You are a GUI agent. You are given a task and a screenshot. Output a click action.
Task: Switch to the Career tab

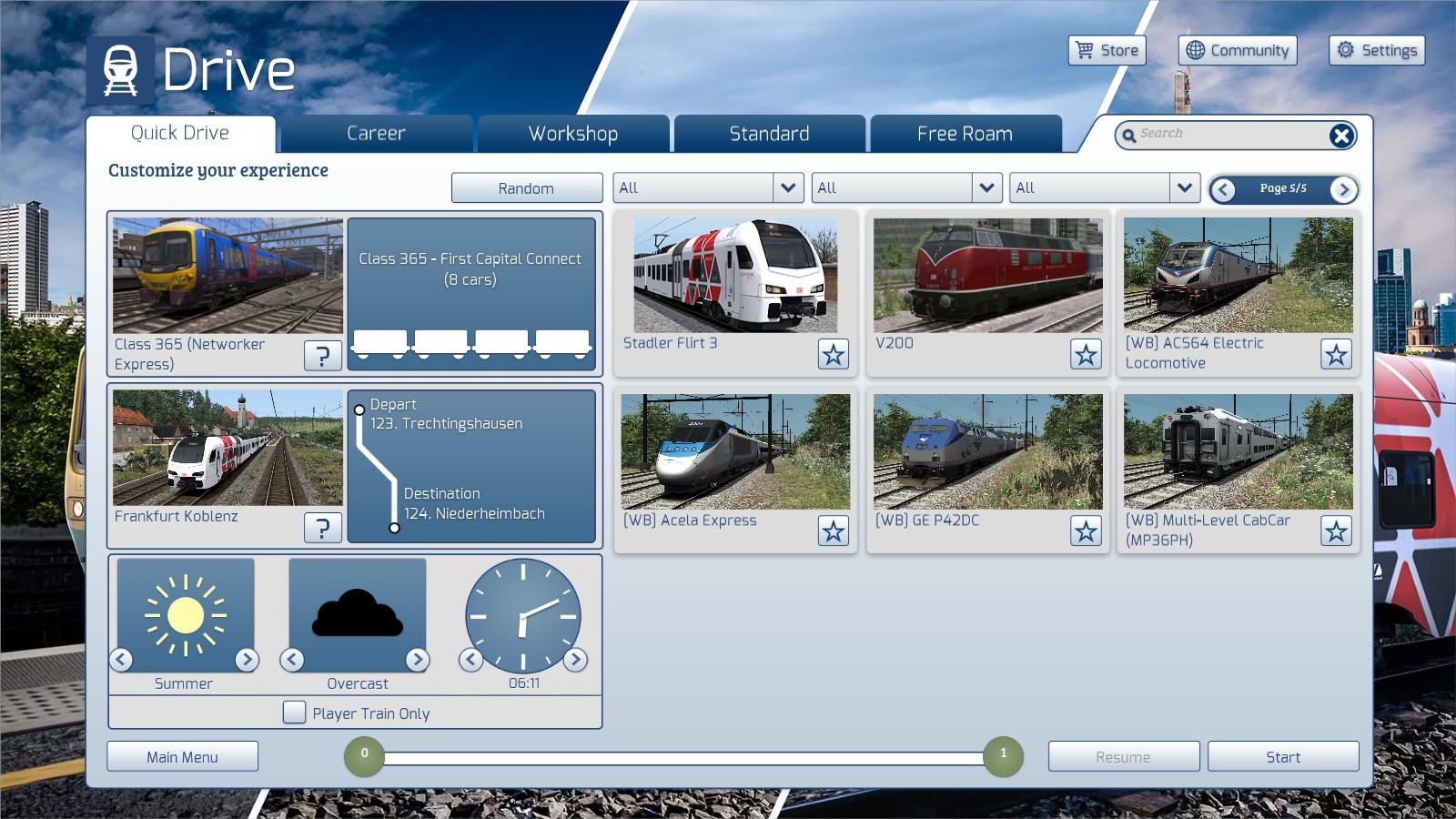(x=376, y=134)
